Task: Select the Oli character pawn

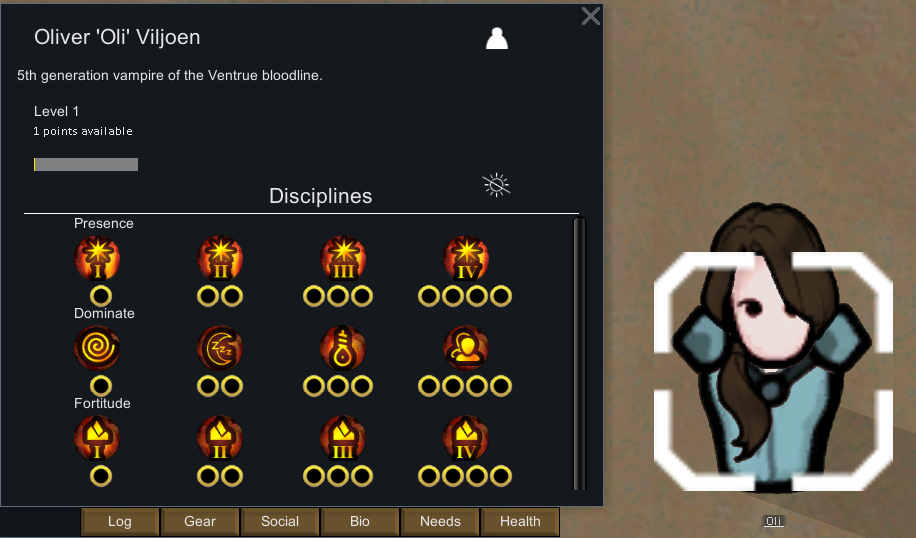Action: [x=772, y=350]
